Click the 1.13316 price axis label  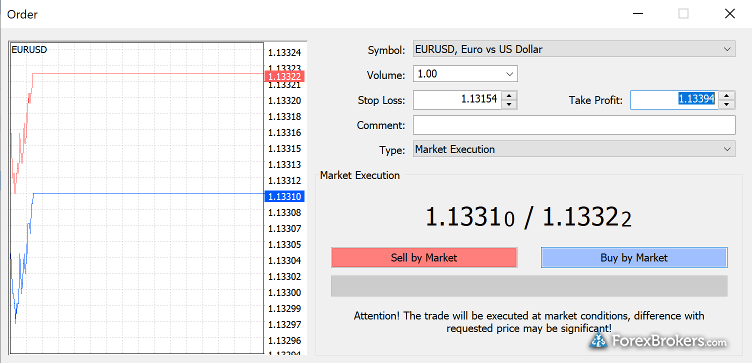(x=284, y=132)
